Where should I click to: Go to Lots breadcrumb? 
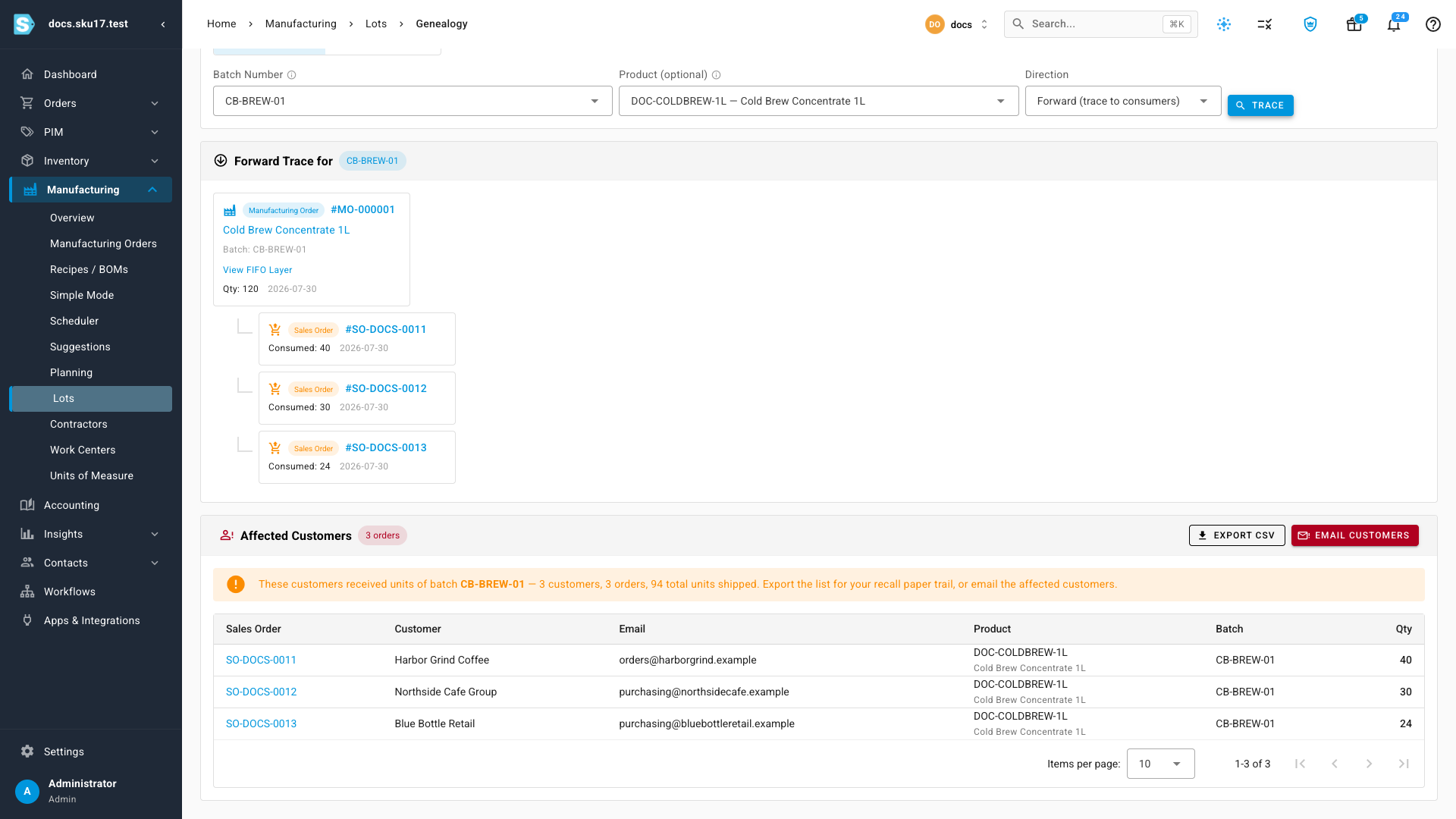[x=375, y=24]
